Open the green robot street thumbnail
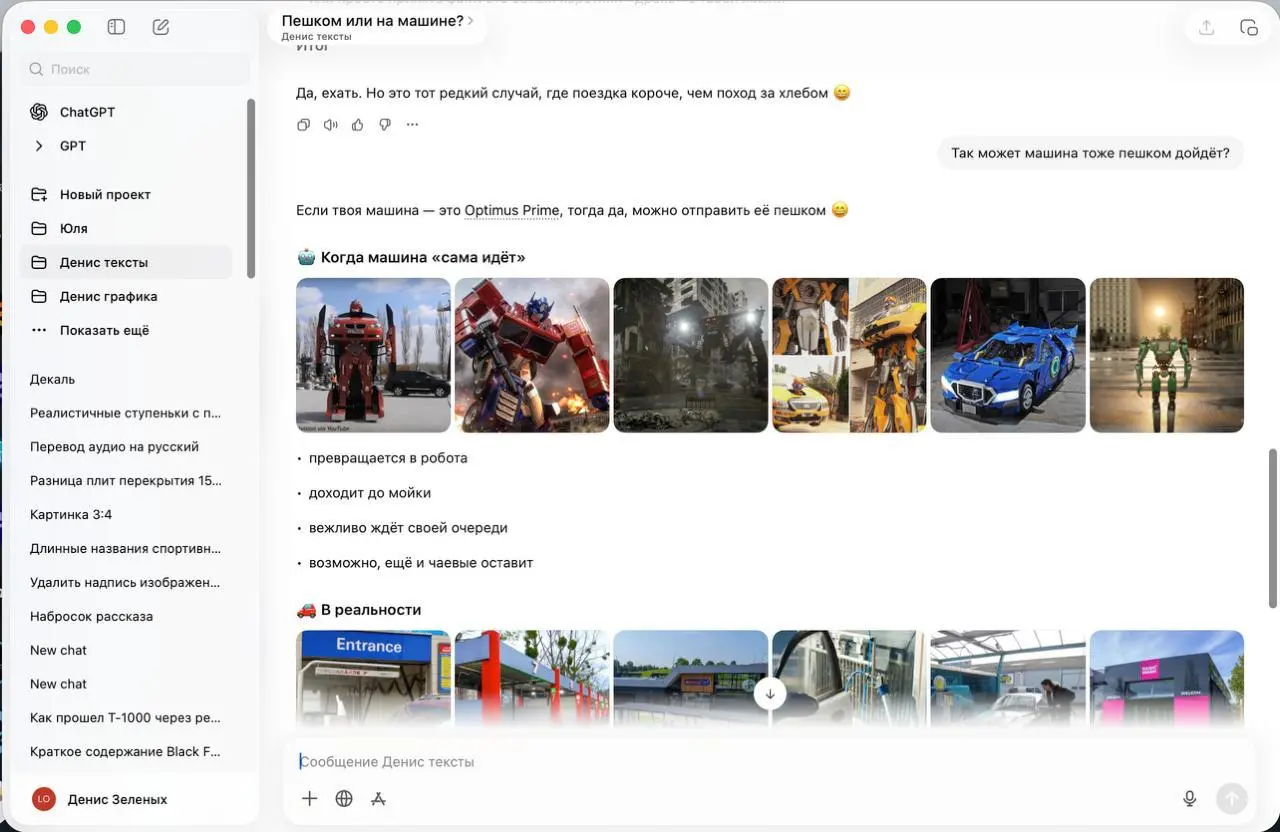The image size is (1280, 832). [x=1167, y=355]
